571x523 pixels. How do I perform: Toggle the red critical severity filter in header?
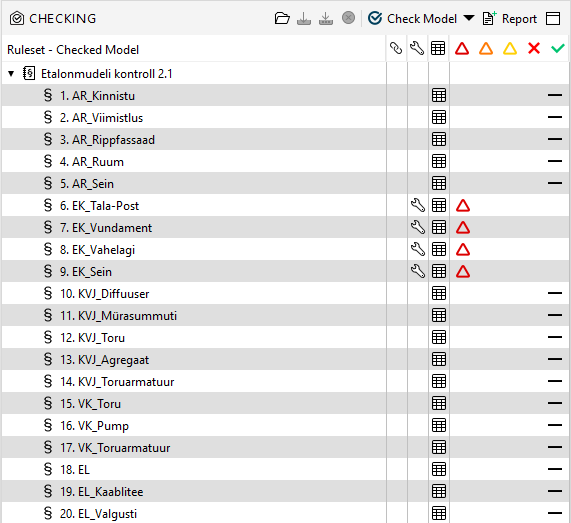[462, 48]
